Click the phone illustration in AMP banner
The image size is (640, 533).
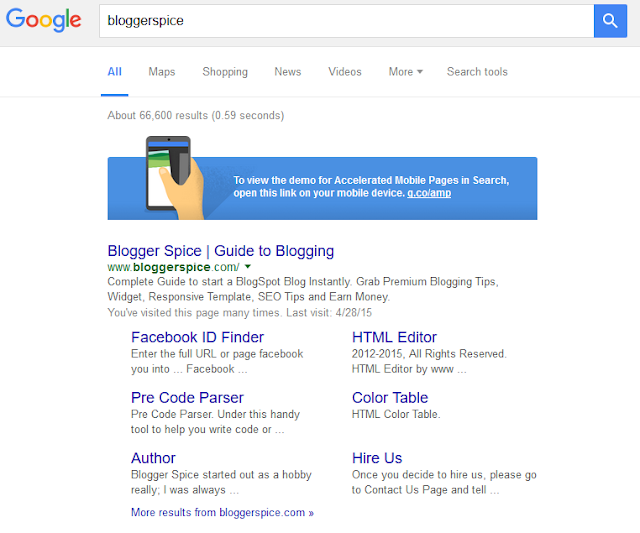coord(174,178)
